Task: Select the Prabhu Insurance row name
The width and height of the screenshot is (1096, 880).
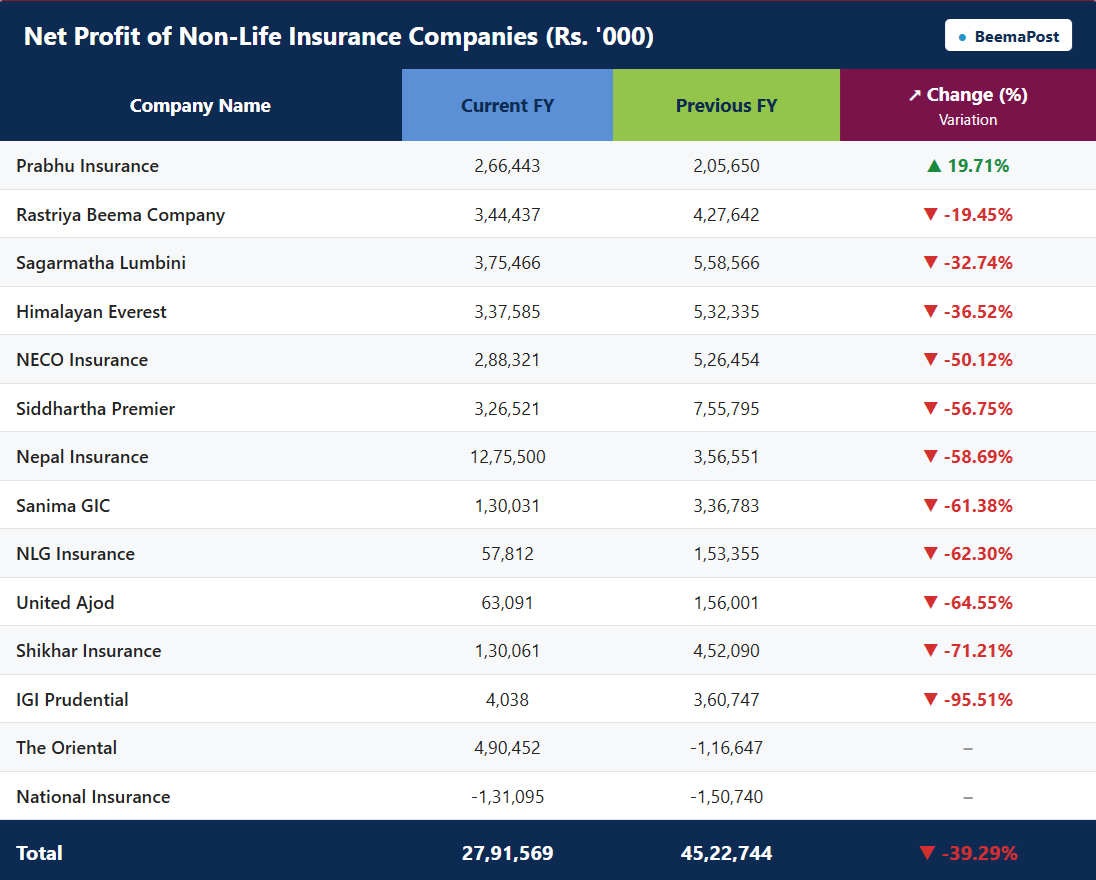Action: point(87,166)
